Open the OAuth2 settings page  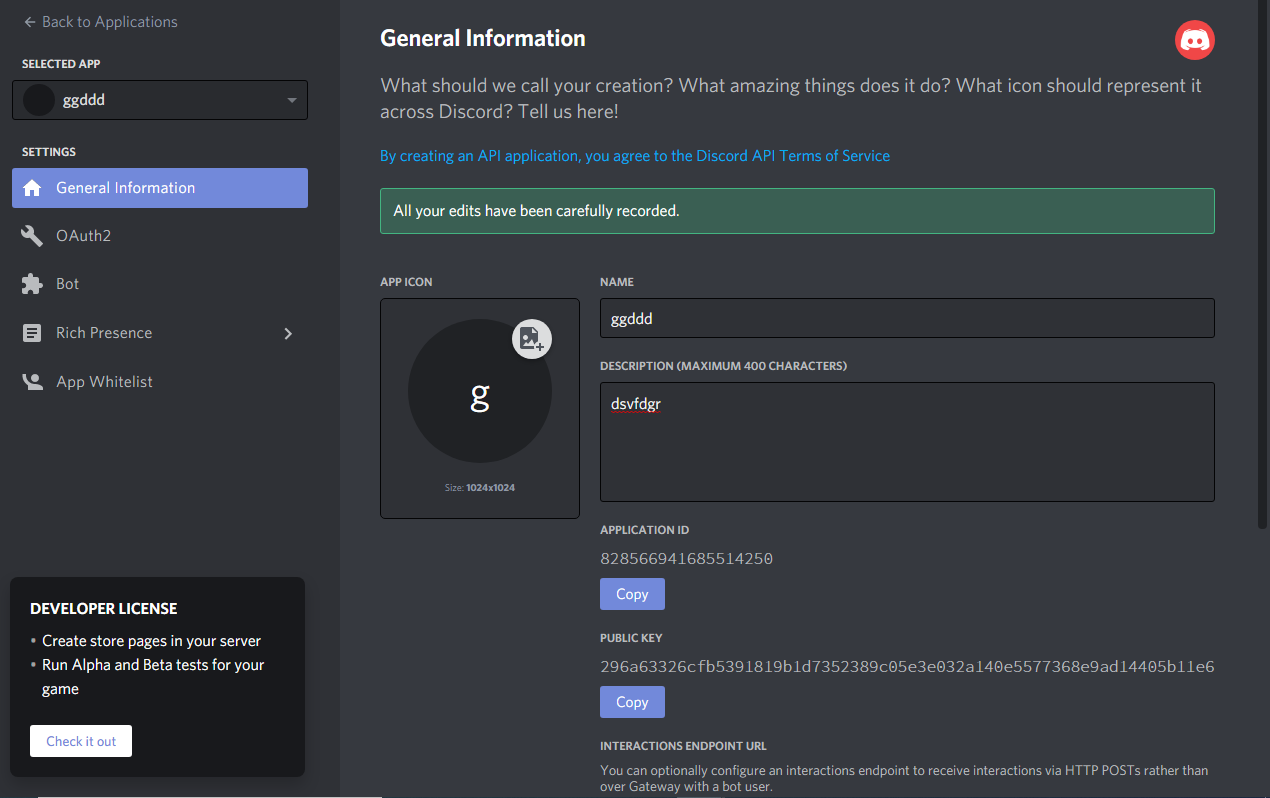(x=83, y=236)
